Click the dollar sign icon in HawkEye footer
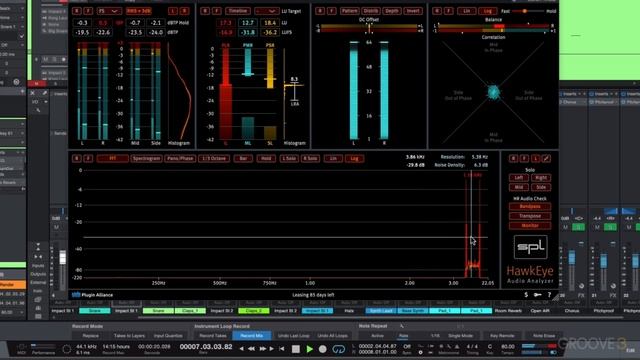This screenshot has width=640, height=360. [526, 295]
